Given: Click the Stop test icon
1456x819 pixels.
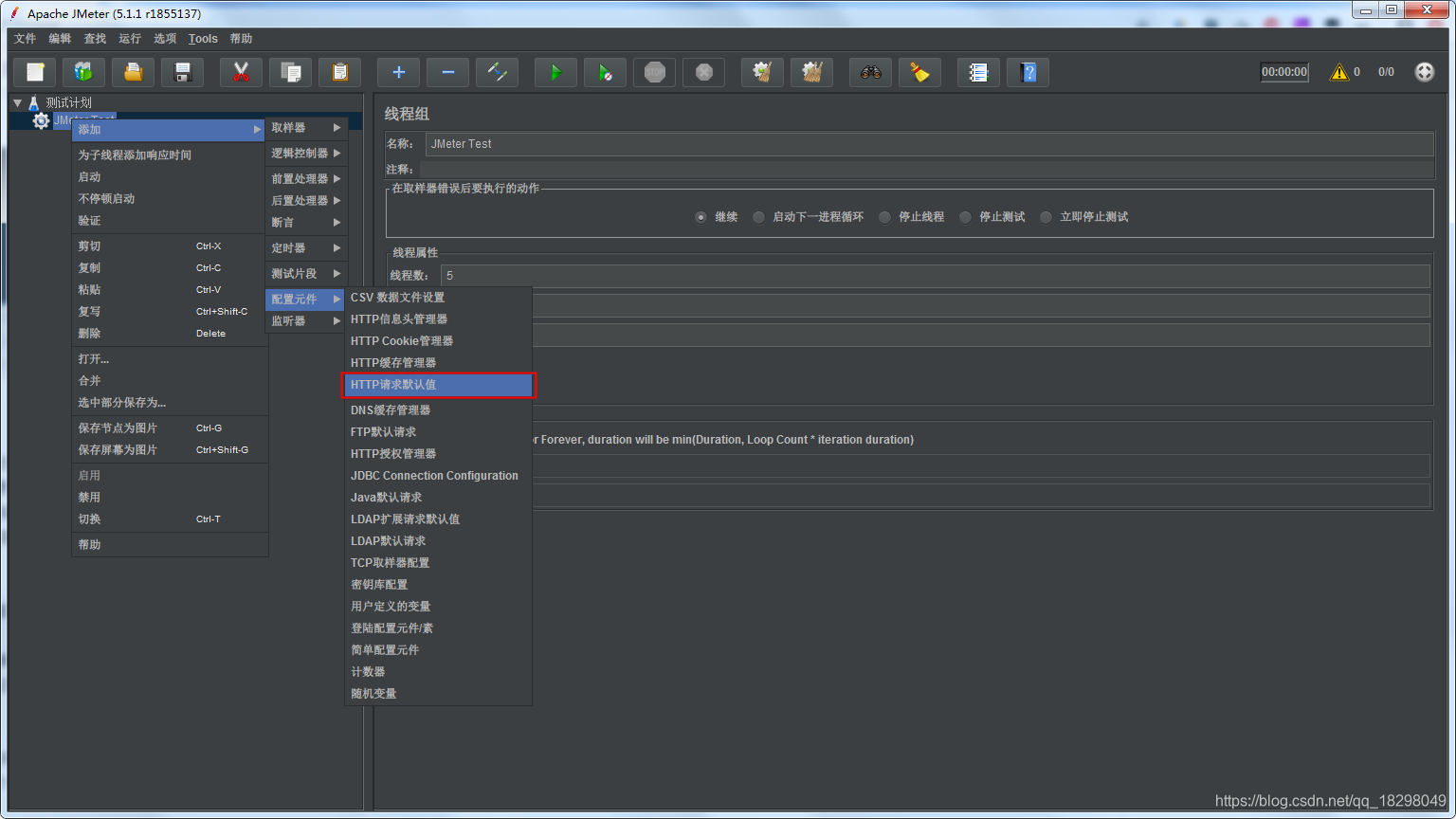Looking at the screenshot, I should (655, 72).
